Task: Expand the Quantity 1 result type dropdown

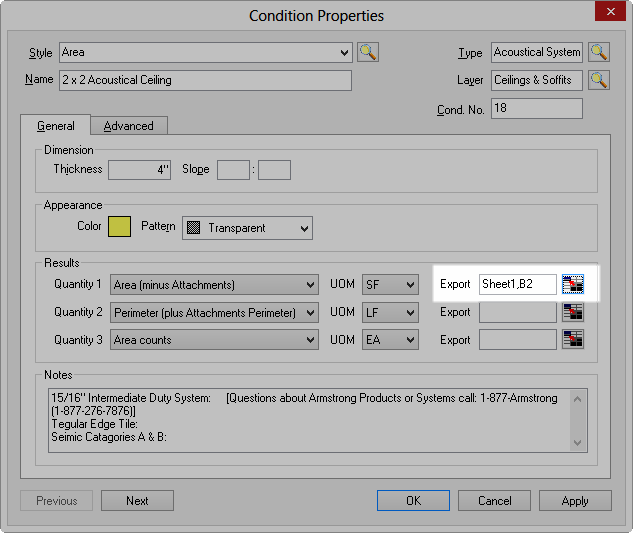Action: click(x=214, y=285)
